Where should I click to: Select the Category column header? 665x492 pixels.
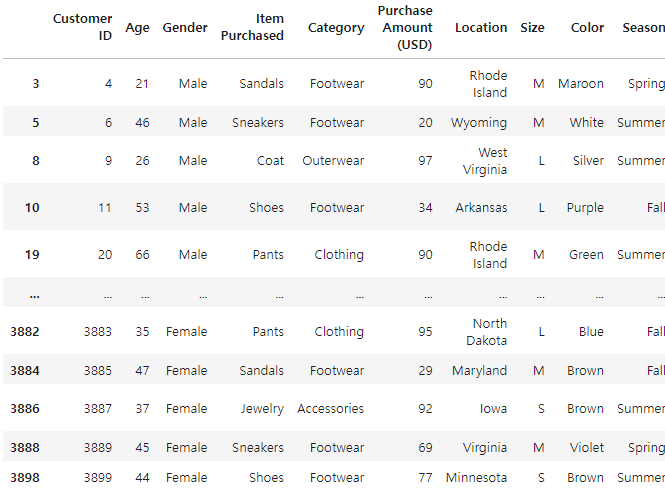coord(336,28)
